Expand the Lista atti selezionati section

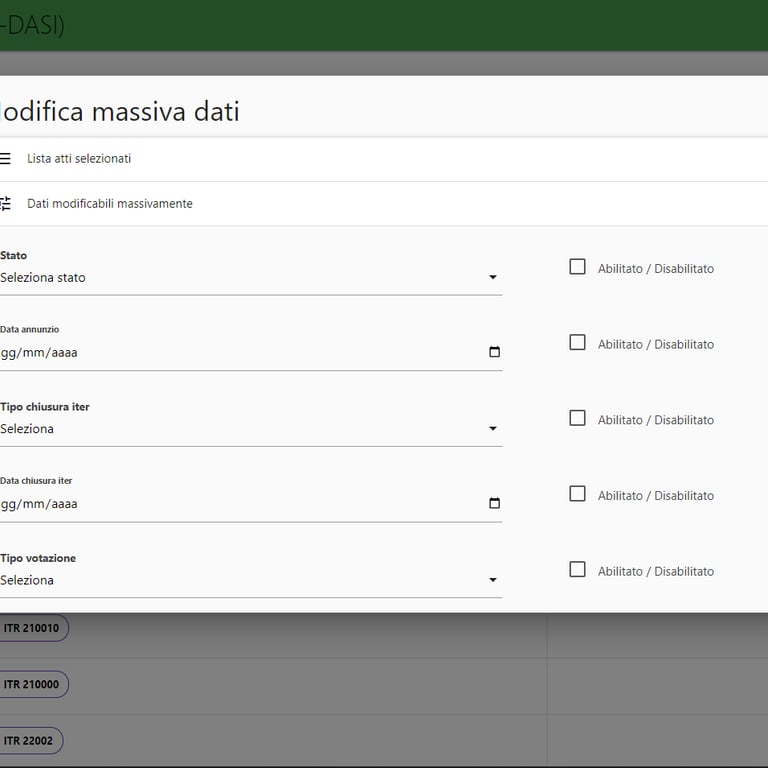point(384,159)
